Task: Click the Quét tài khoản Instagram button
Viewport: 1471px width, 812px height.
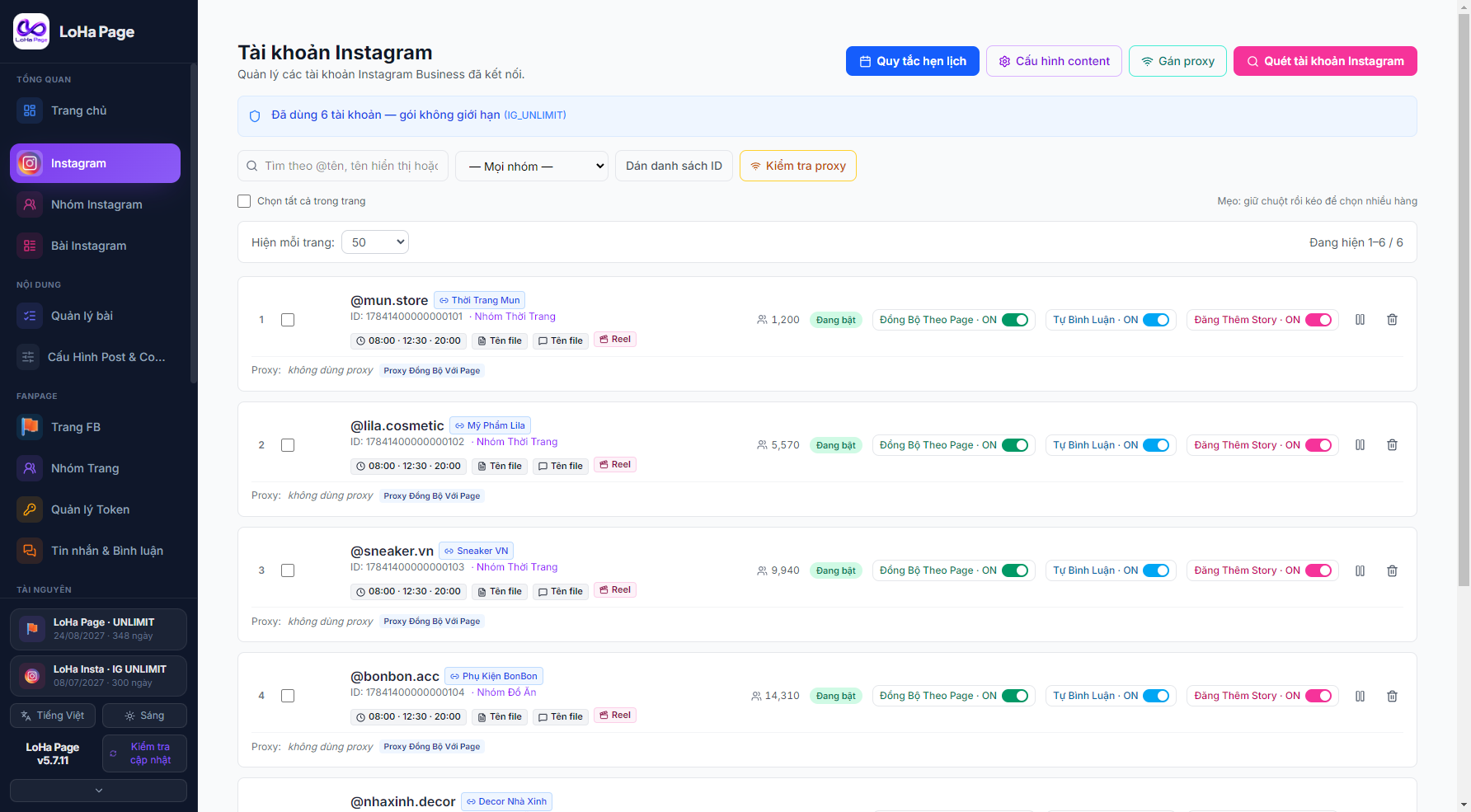Action: [1325, 61]
